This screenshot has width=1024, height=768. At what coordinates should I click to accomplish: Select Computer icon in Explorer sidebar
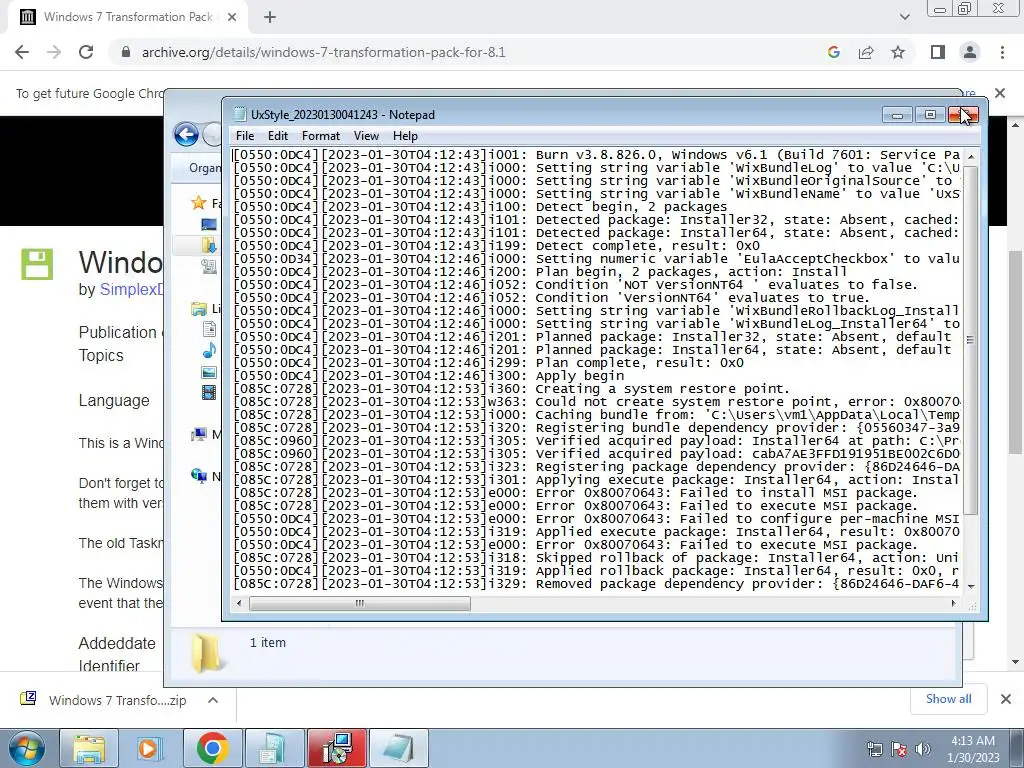199,434
